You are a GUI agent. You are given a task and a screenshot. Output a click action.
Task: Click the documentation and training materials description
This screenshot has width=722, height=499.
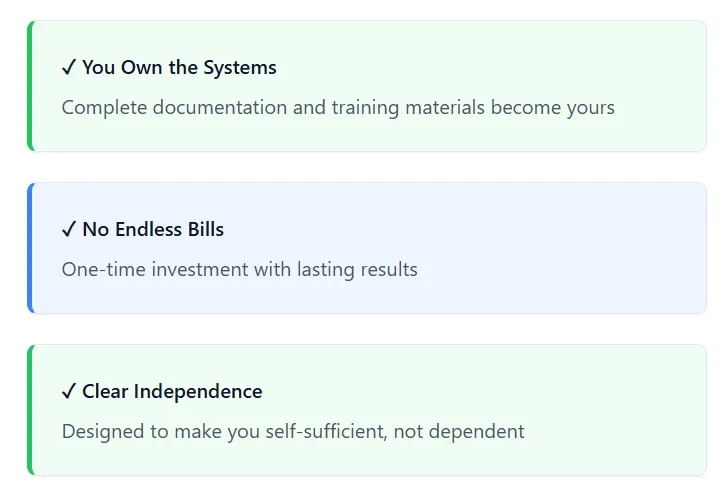click(338, 108)
